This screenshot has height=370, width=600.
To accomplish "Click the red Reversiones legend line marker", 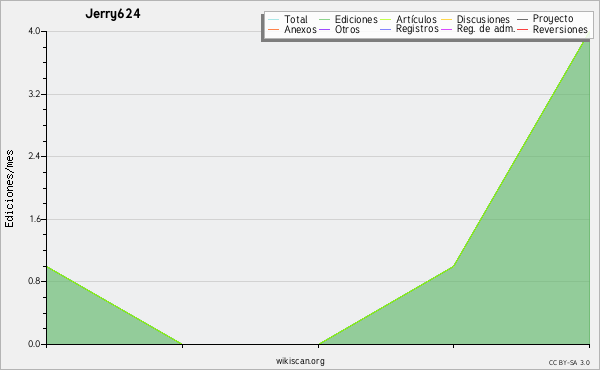I will click(522, 29).
